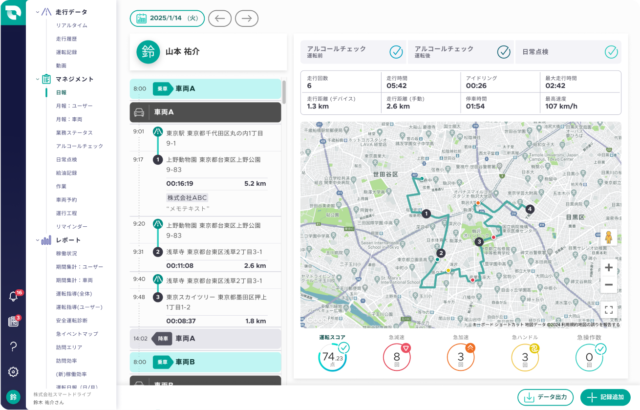Click the 鈴 user avatar in left bar
Viewport: 640px width, 410px height.
(x=13, y=397)
